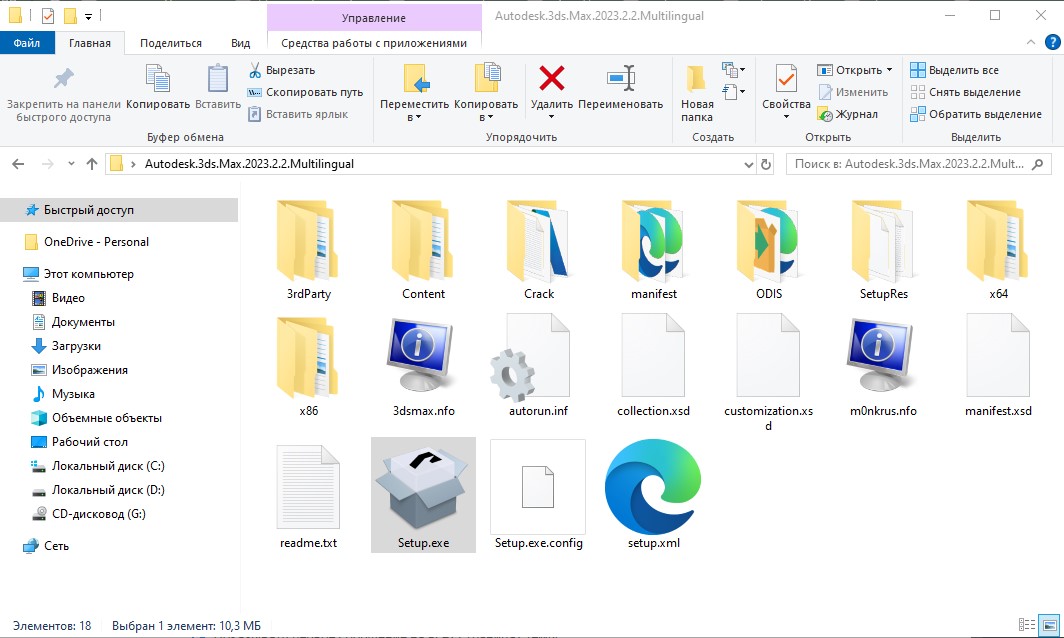1064x638 pixels.
Task: Click the Edit (Изменить) ribbon item
Action: point(854,92)
